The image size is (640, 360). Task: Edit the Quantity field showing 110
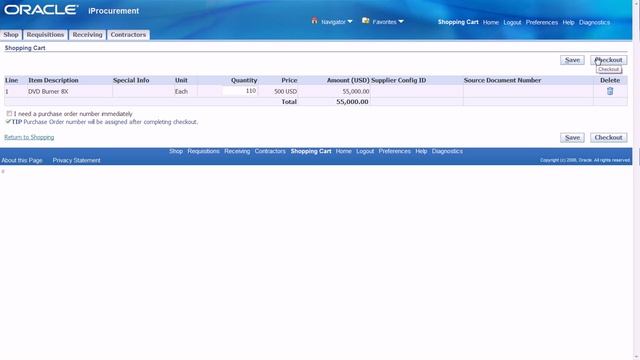click(240, 91)
